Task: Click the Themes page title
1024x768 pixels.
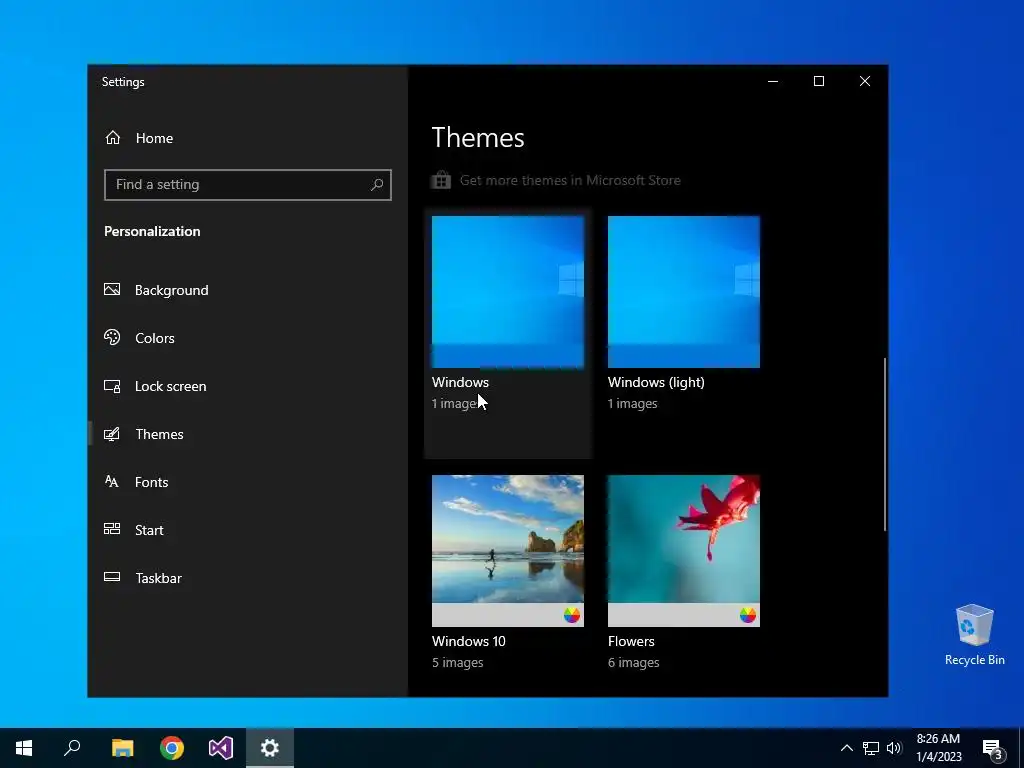Action: coord(478,138)
